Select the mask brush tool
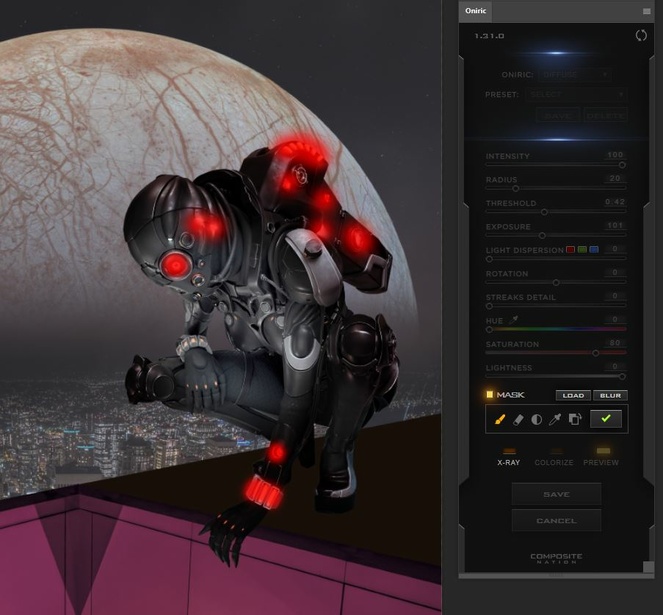Screen dimensions: 663x615 498,420
